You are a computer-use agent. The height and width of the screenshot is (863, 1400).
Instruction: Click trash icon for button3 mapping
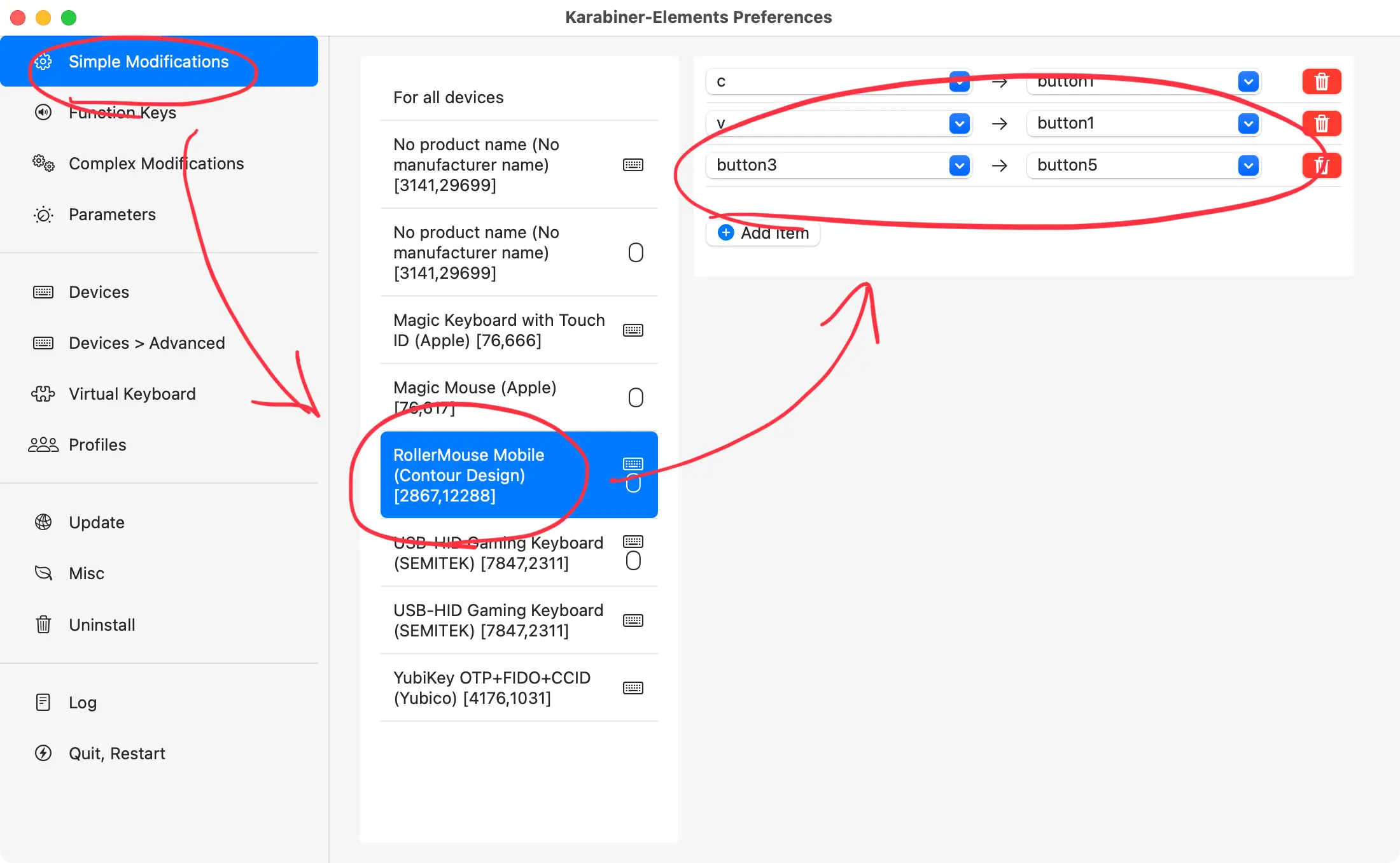(x=1321, y=165)
